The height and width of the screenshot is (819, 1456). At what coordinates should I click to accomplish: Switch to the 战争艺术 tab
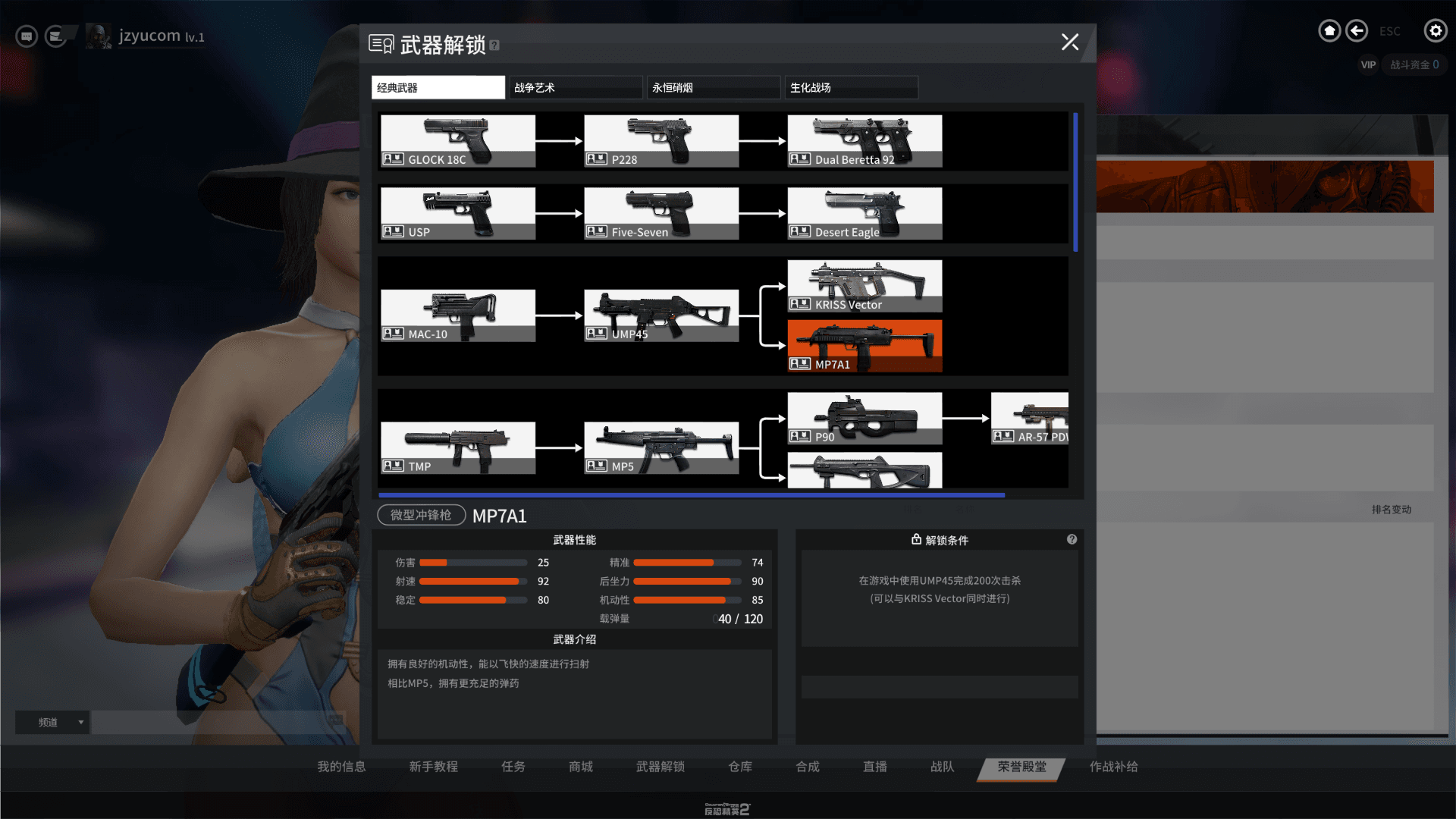click(x=575, y=87)
